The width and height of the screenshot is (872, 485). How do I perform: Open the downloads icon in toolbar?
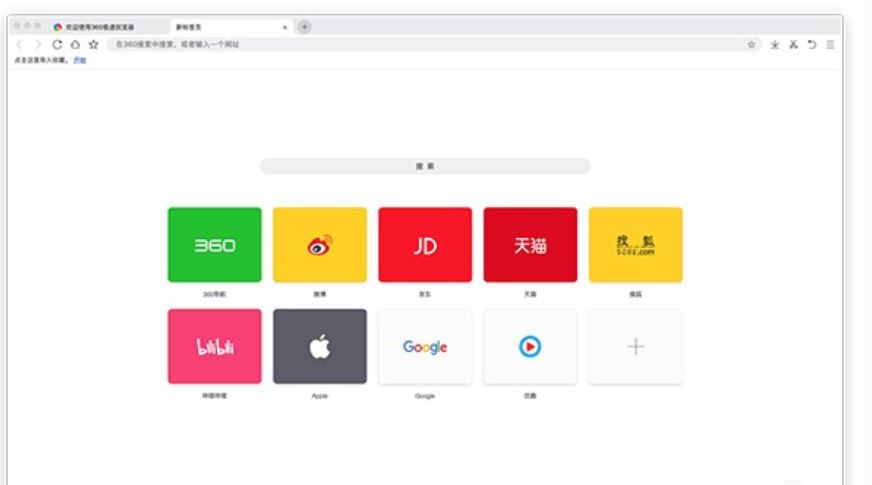(x=775, y=44)
